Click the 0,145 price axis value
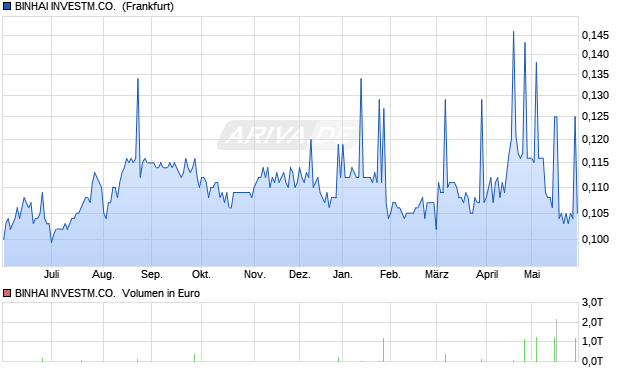This screenshot has width=620, height=371. [x=595, y=35]
